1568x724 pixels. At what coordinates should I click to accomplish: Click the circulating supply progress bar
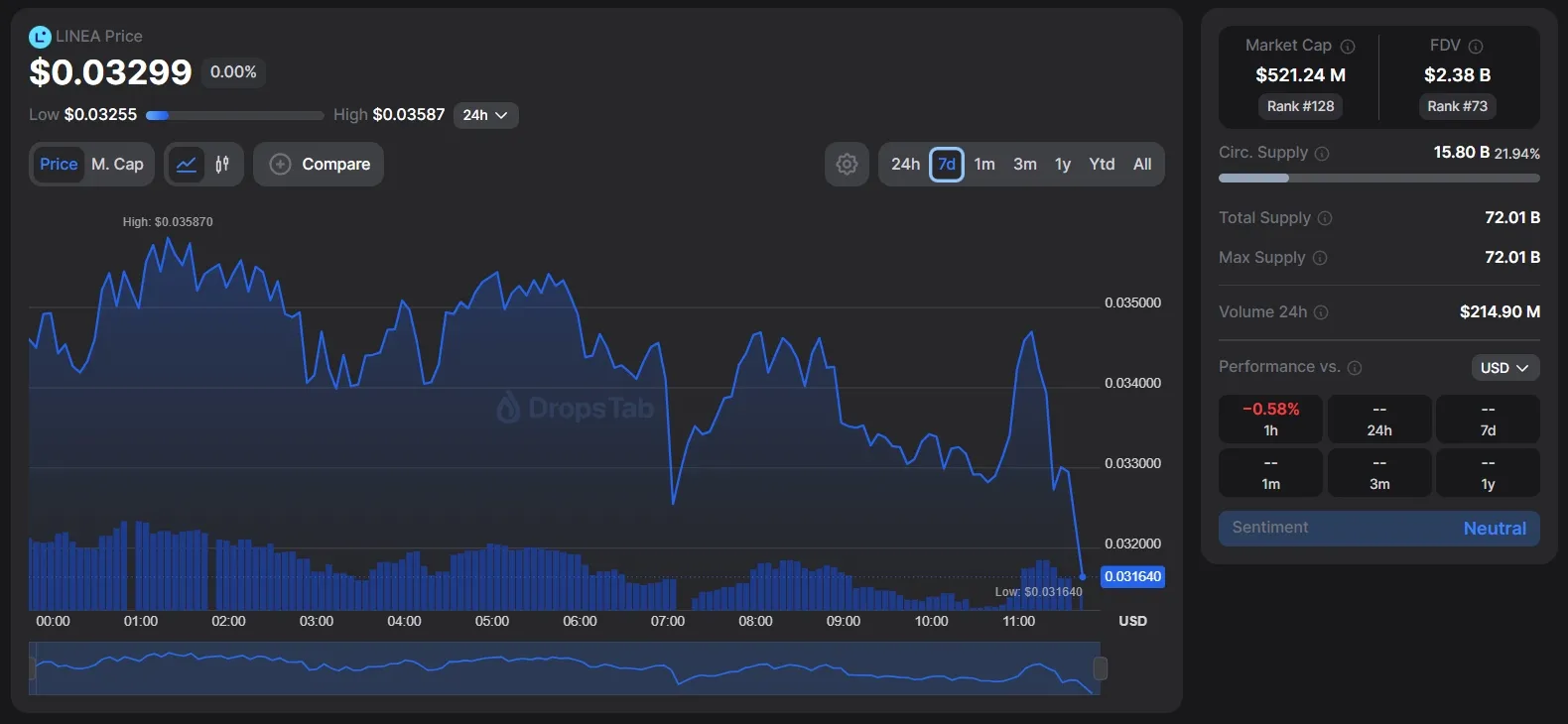tap(1379, 179)
